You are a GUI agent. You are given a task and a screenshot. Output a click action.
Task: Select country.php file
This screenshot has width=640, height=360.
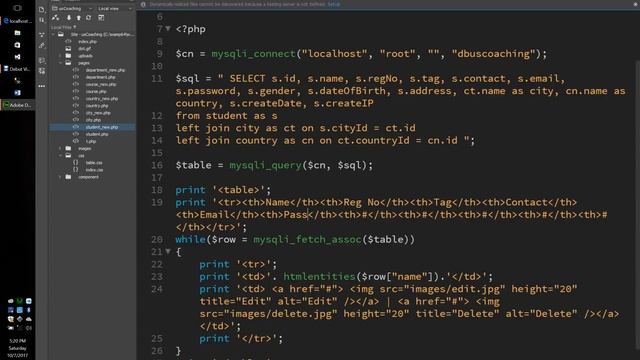pyautogui.click(x=97, y=106)
